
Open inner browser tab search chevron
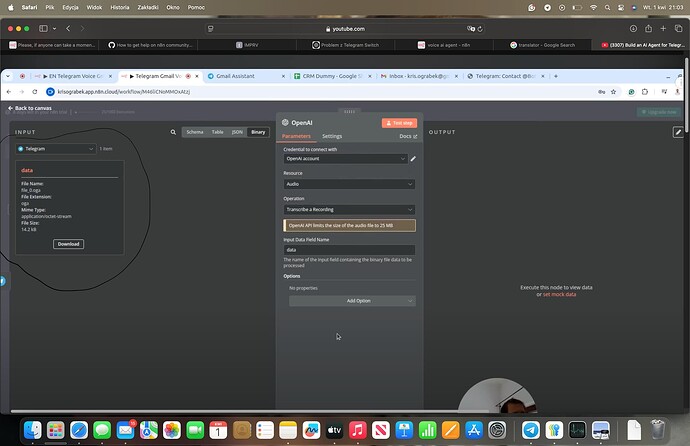point(8,76)
